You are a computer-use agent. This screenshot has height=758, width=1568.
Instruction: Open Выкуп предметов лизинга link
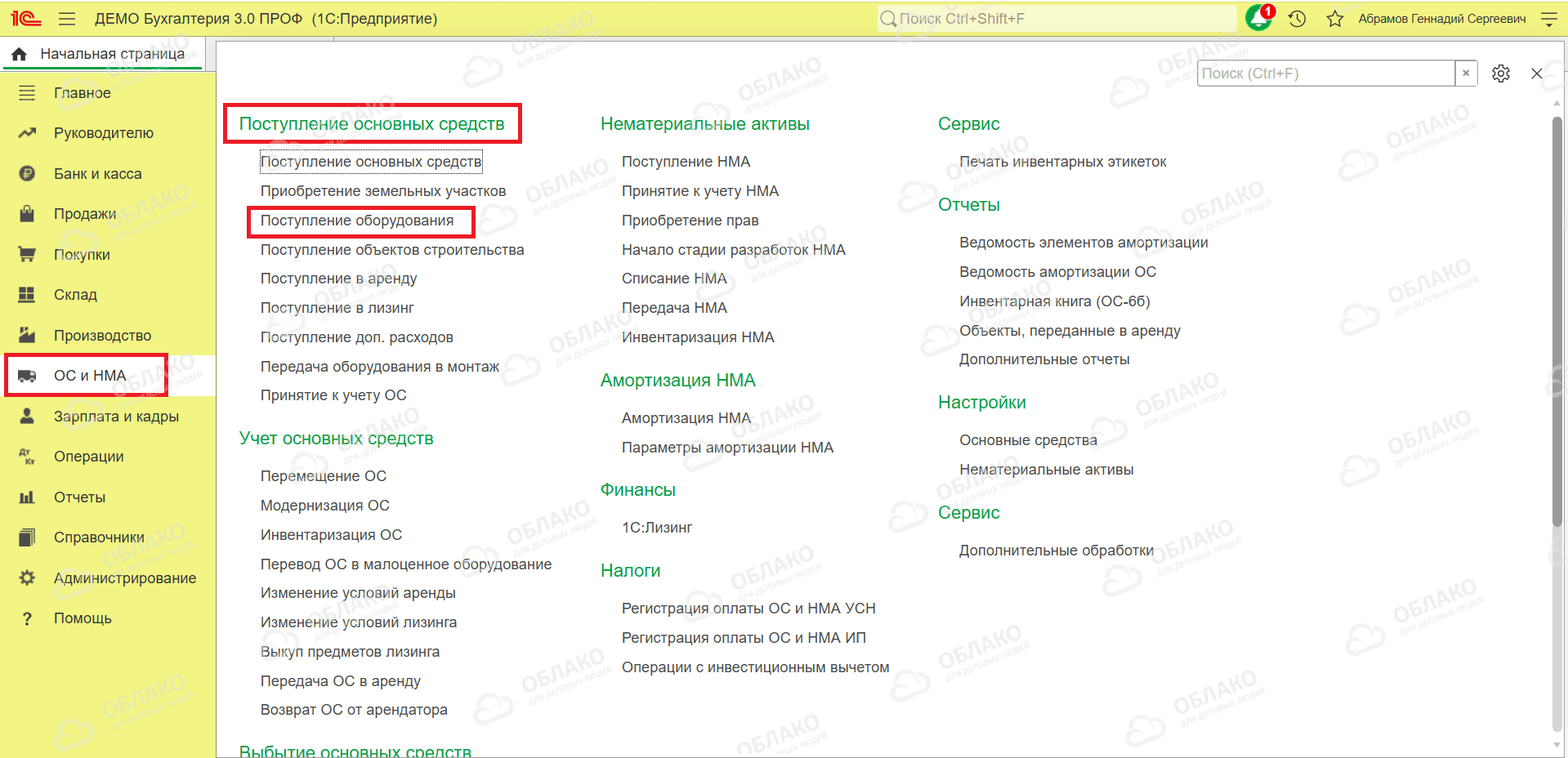[x=350, y=652]
